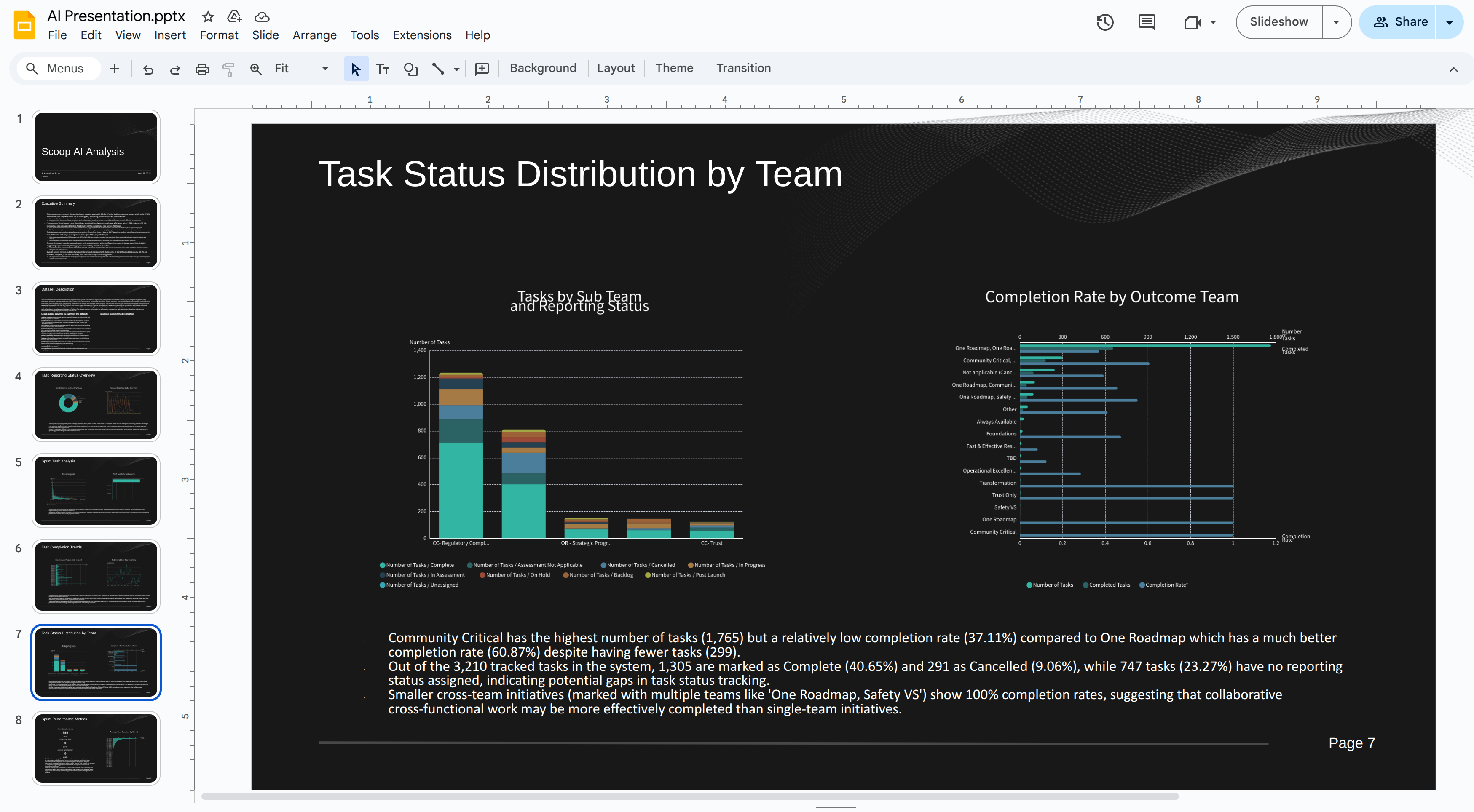Open the Extensions menu
The image size is (1474, 812).
[422, 35]
